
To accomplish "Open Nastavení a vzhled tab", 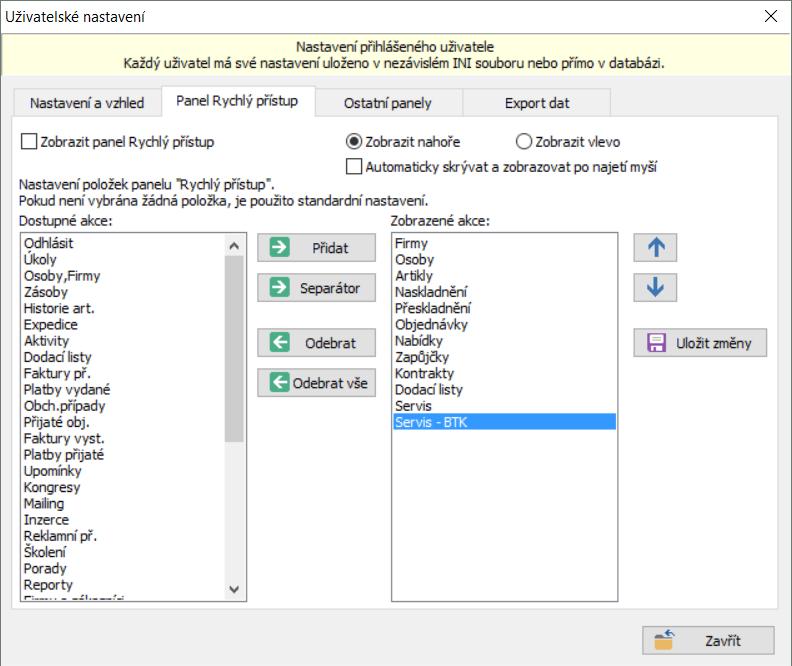I will point(87,103).
